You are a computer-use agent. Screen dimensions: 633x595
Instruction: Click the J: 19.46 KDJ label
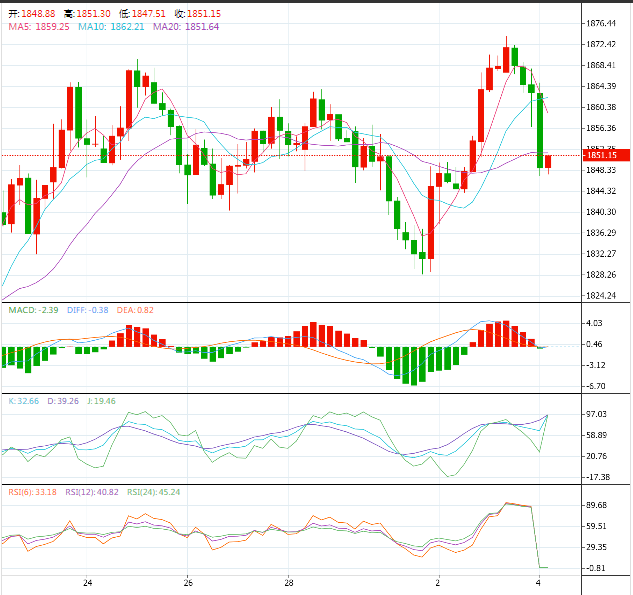pyautogui.click(x=101, y=401)
